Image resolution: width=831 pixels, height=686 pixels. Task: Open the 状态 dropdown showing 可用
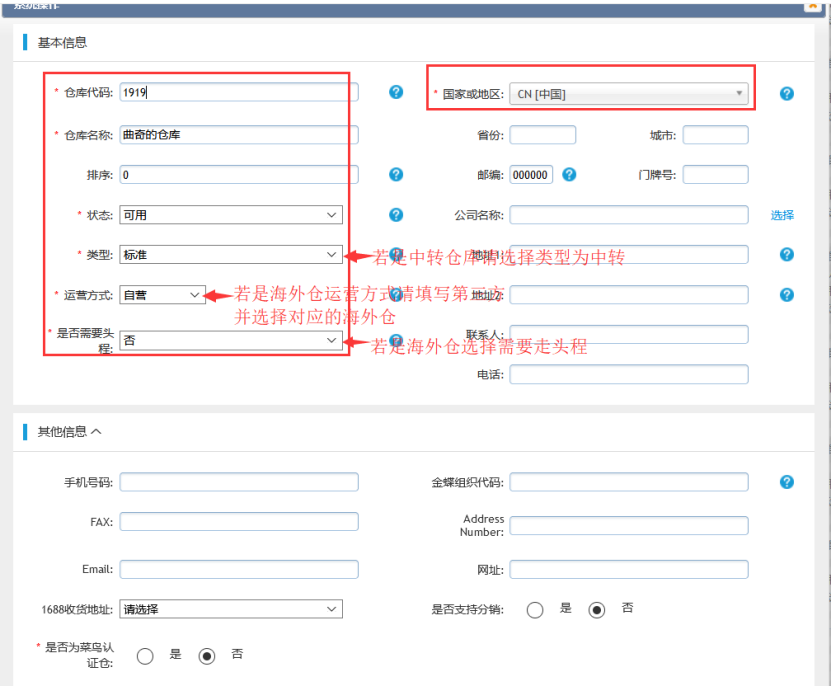[231, 215]
